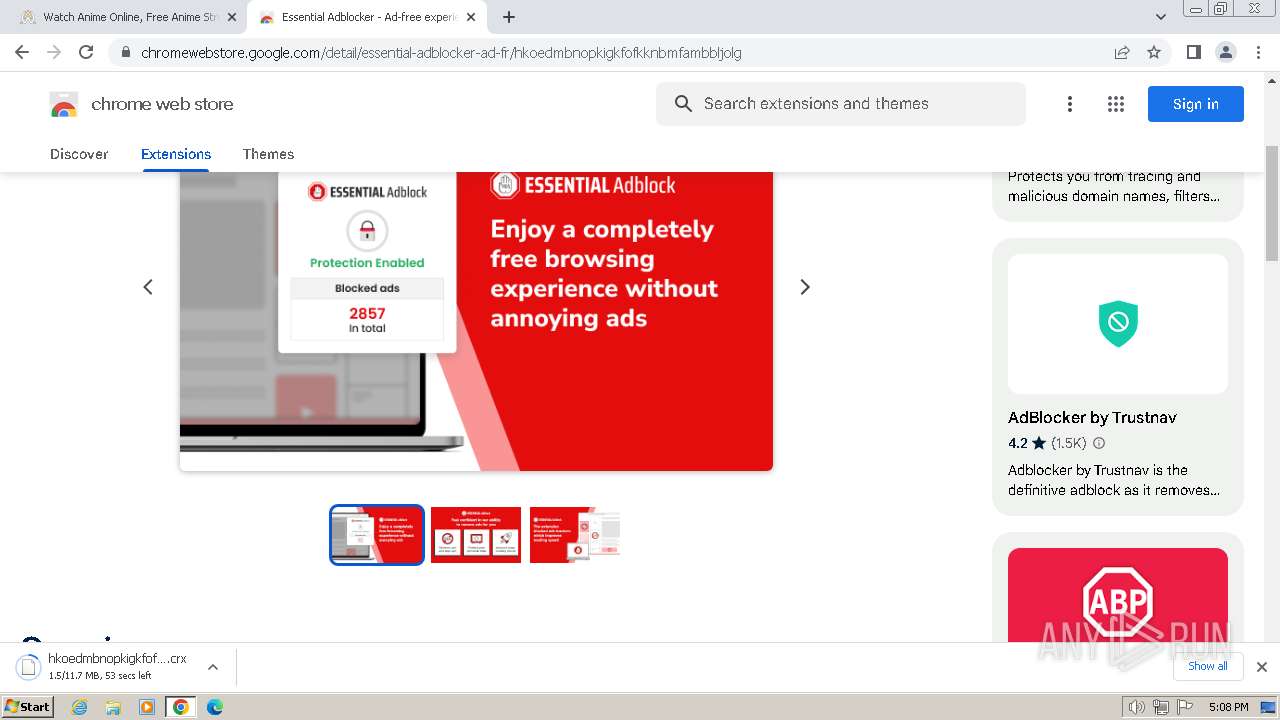Show rating info for AdBlocker by Trustnav

point(1099,443)
